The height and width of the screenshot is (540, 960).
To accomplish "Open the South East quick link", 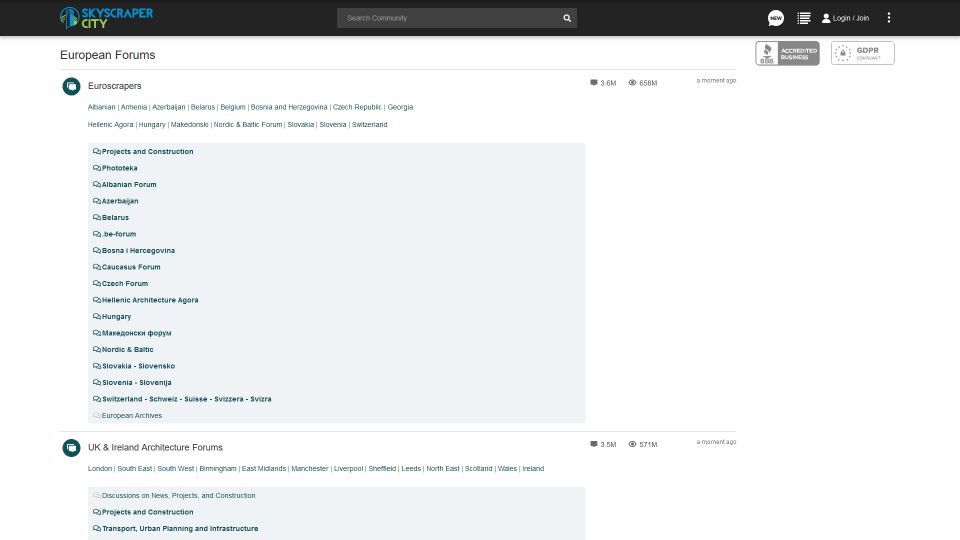I will tap(135, 469).
